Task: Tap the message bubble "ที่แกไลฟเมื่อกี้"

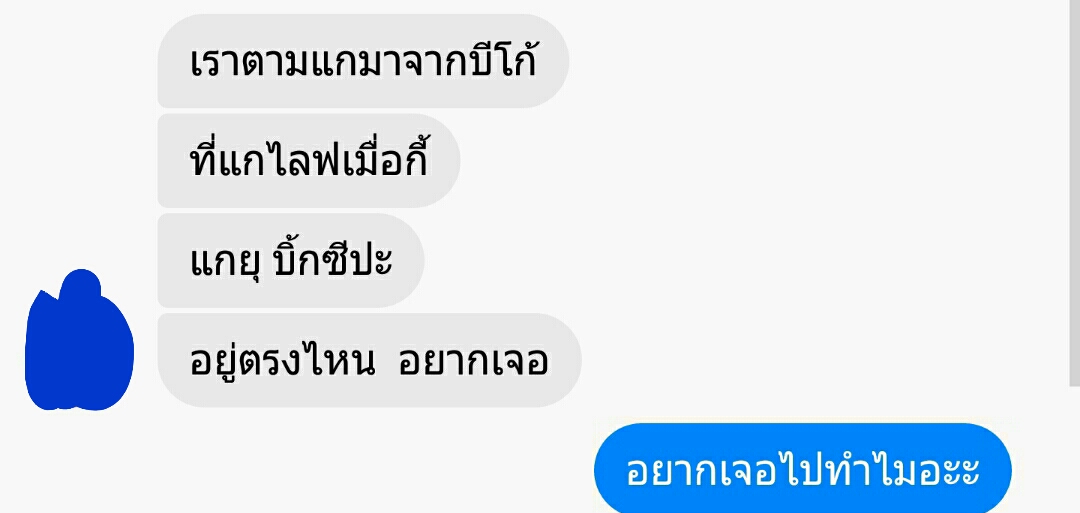Action: pos(309,160)
